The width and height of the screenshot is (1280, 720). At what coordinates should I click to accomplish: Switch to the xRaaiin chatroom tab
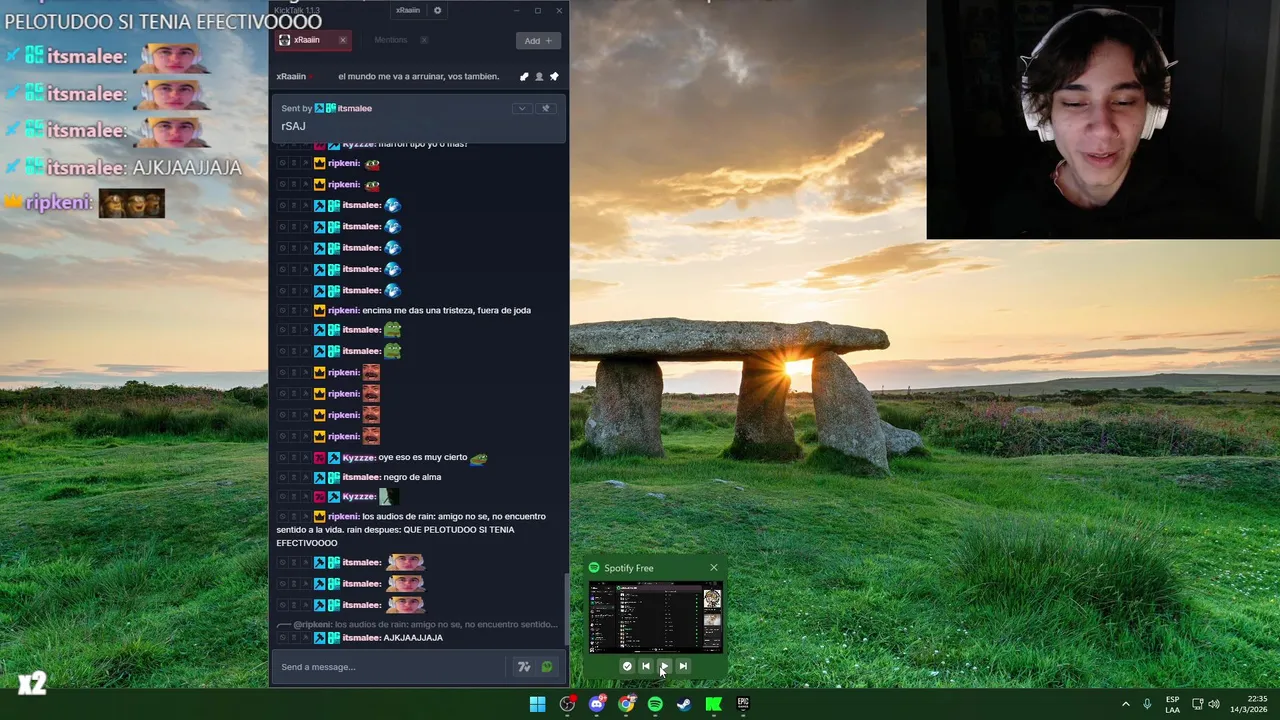(313, 40)
